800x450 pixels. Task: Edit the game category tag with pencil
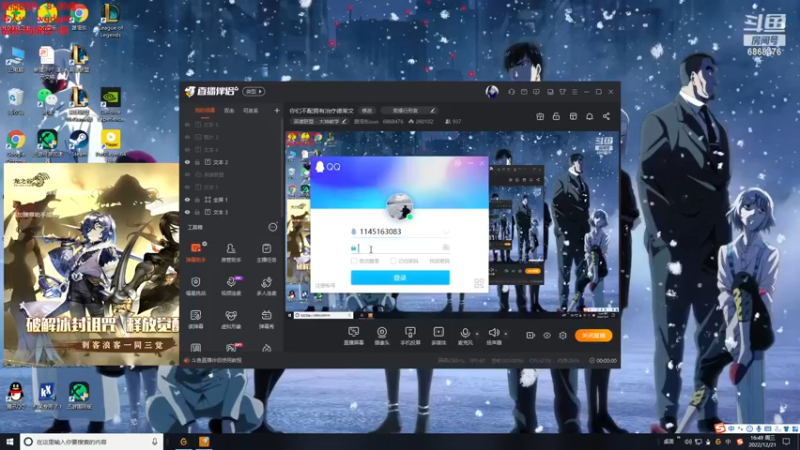344,121
